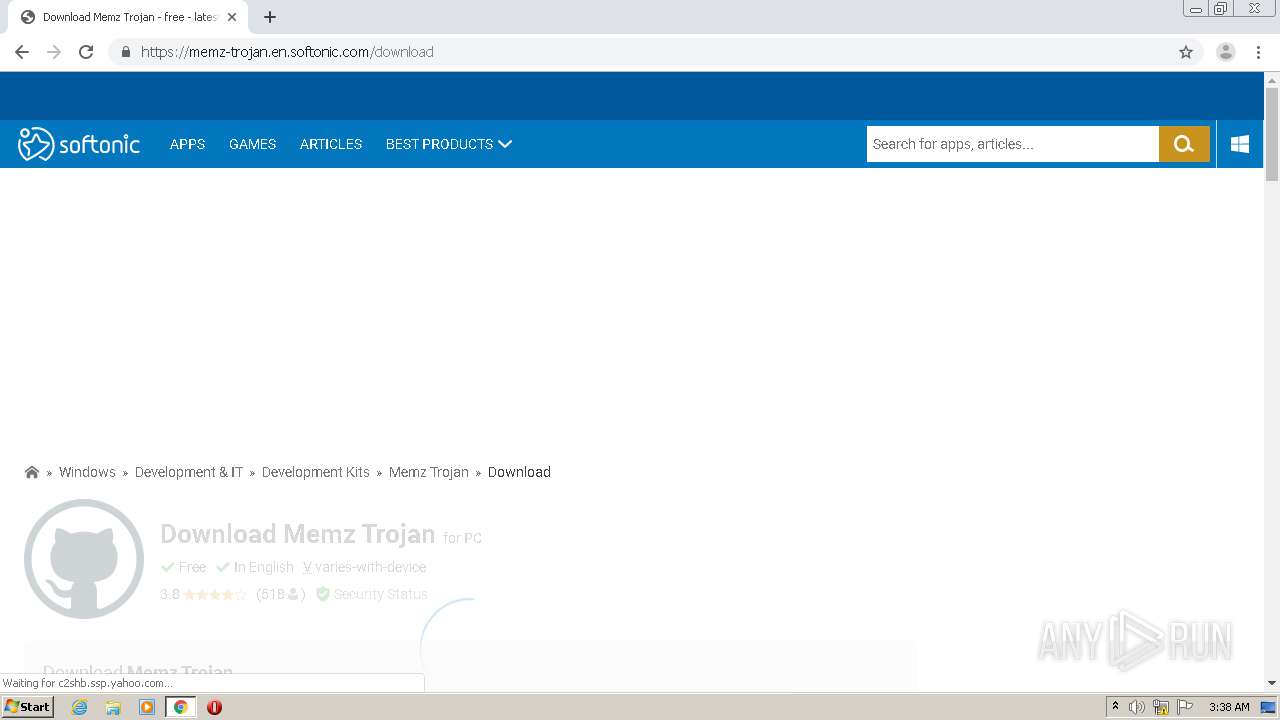The image size is (1280, 720).
Task: Click the star rating
Action: tap(215, 594)
